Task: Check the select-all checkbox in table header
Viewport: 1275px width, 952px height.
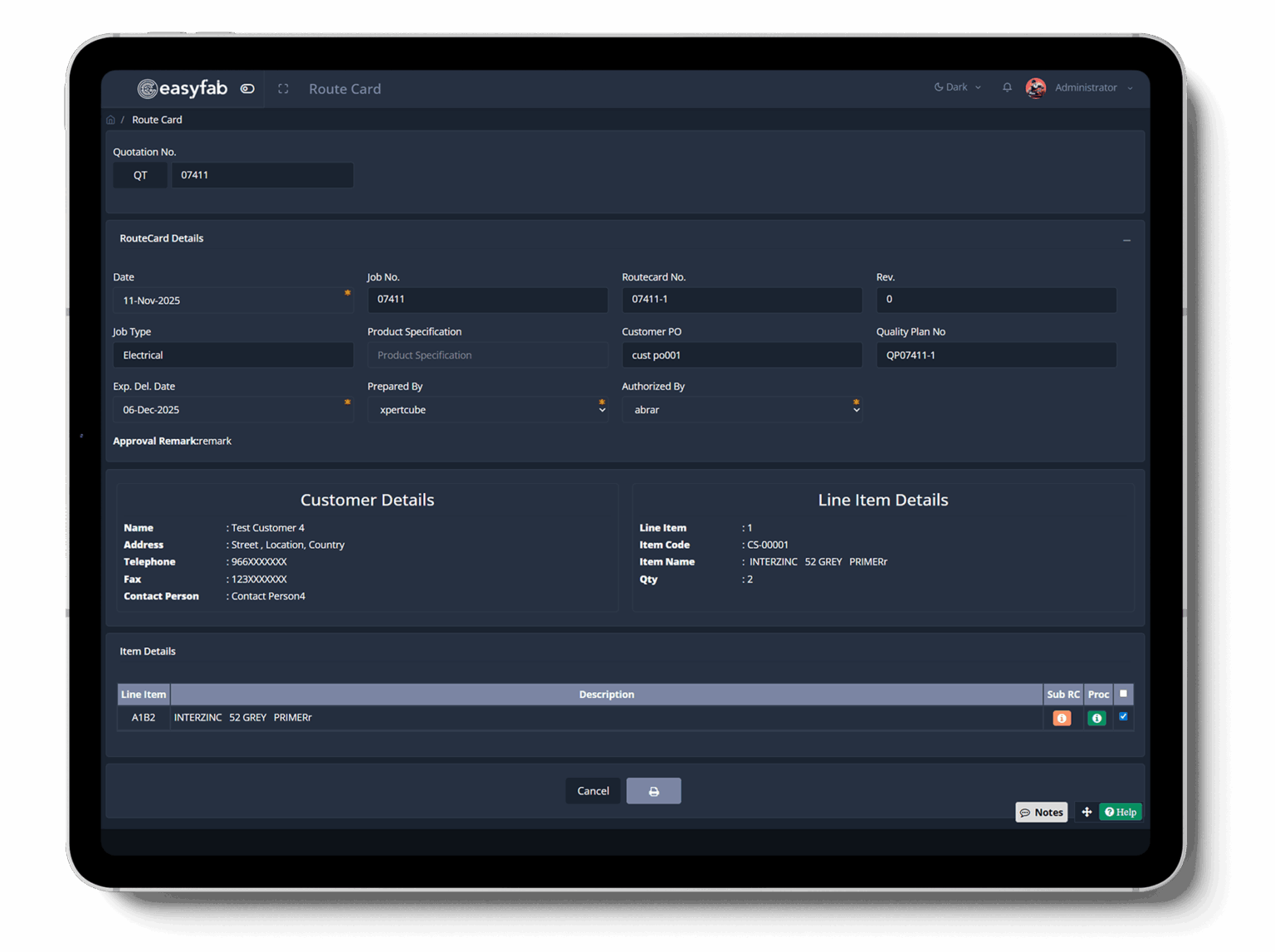Action: point(1123,694)
